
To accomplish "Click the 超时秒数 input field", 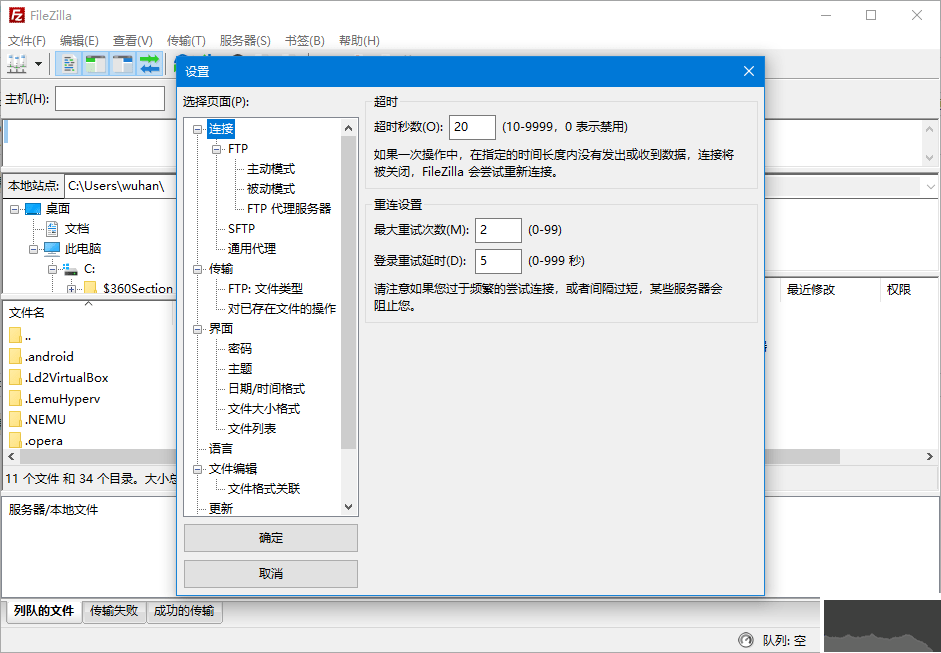I will 472,127.
